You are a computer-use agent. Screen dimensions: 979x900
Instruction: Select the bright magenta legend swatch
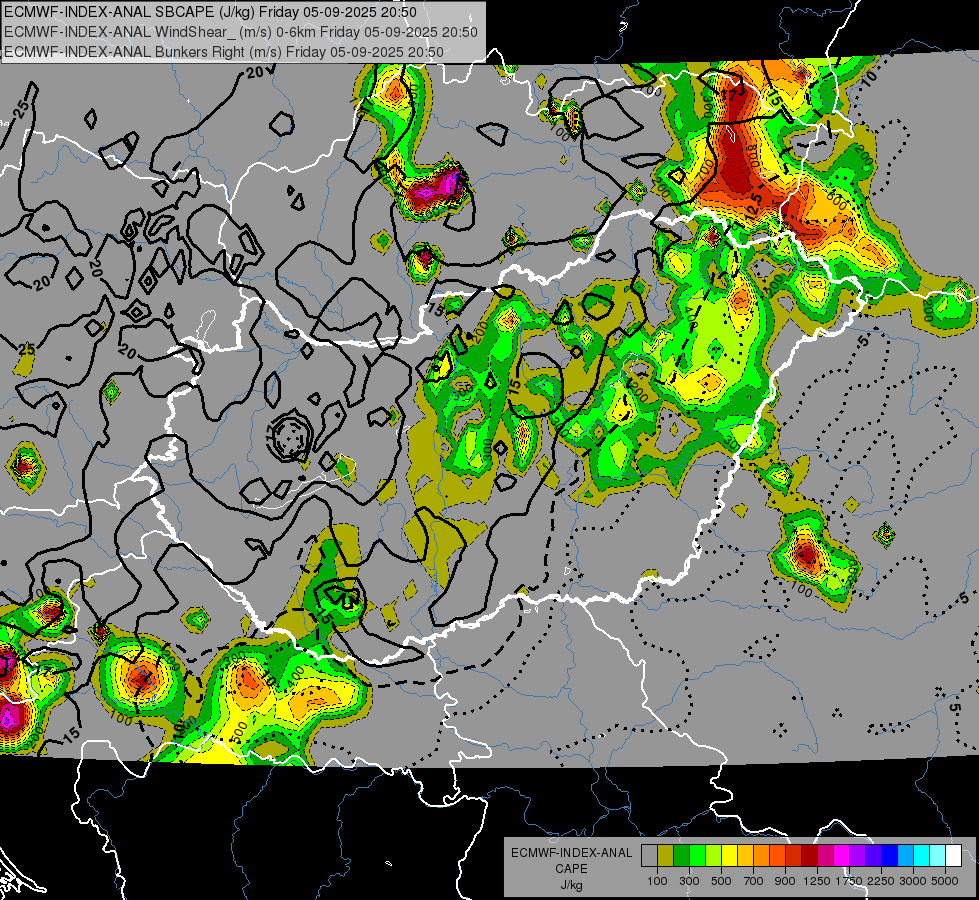[842, 856]
